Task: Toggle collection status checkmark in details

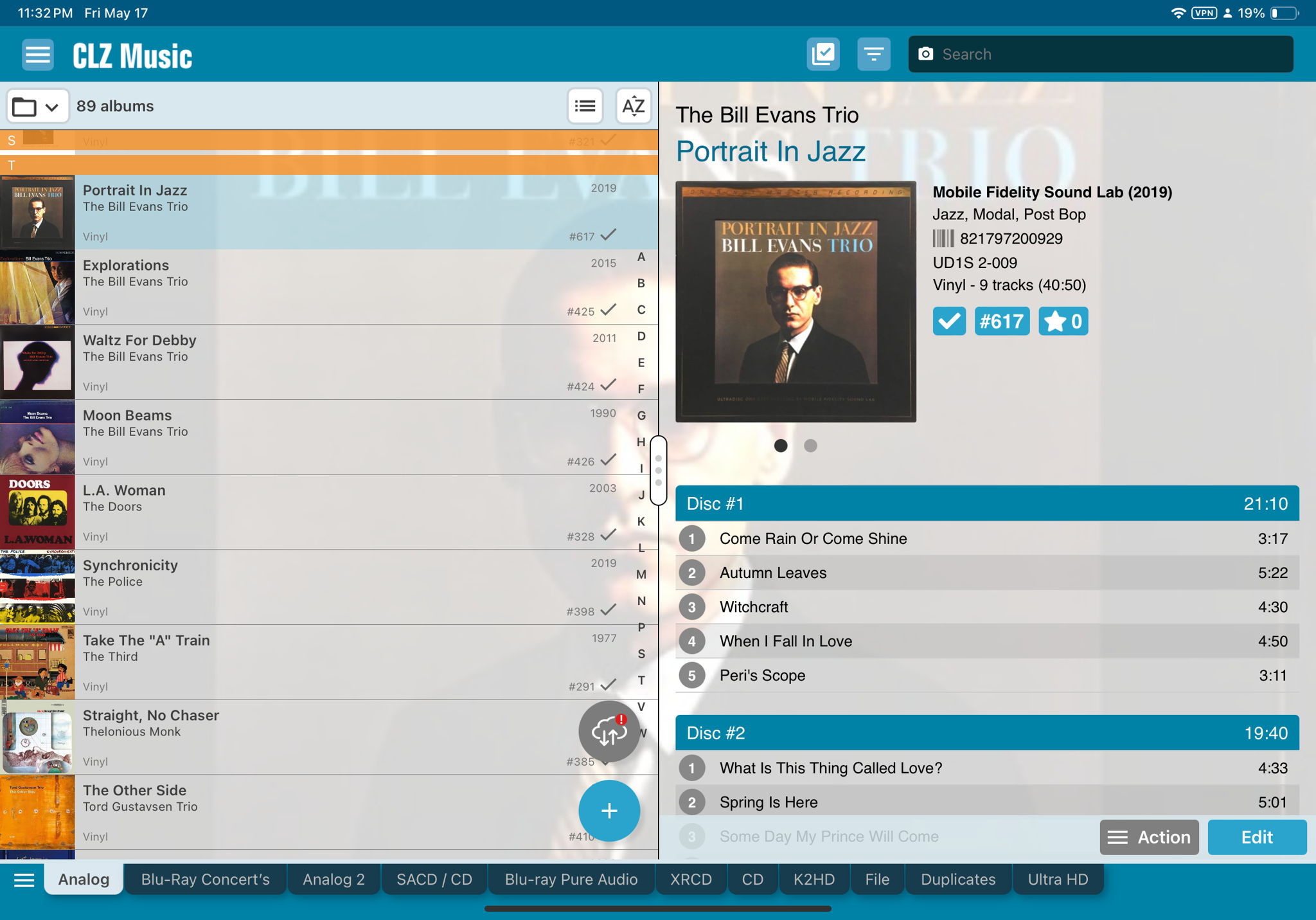Action: click(x=949, y=321)
